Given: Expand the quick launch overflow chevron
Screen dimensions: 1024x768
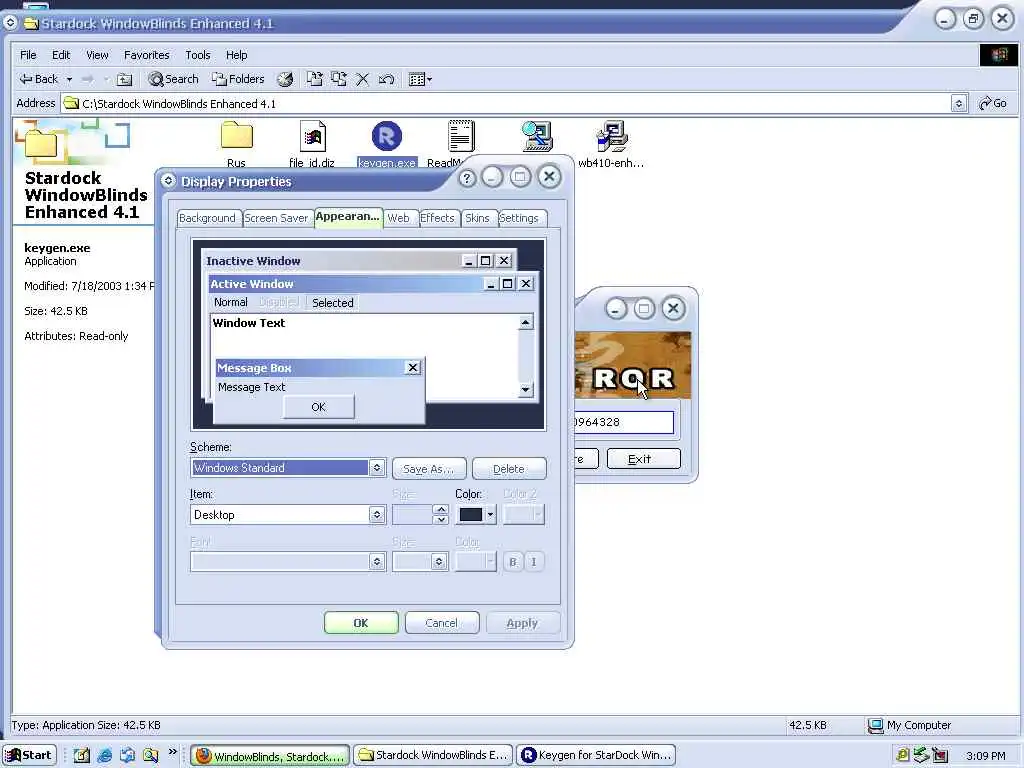Looking at the screenshot, I should click(x=172, y=752).
